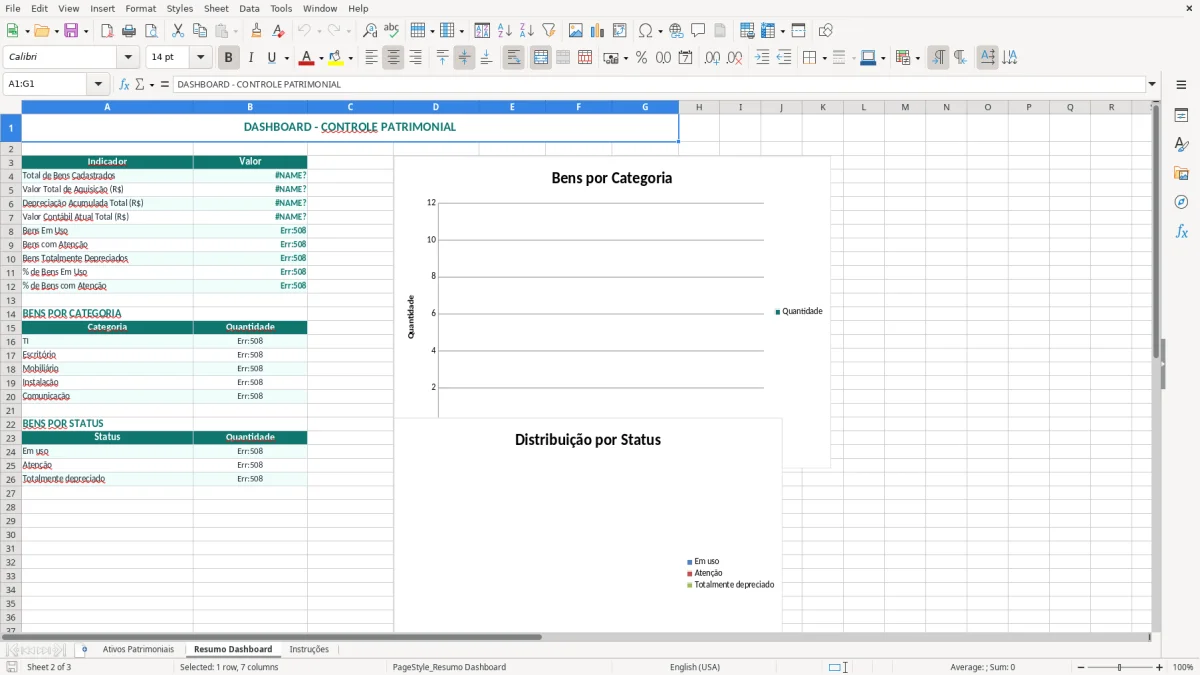Screen dimensions: 1200x675
Task: Apply red font color swatch
Action: tap(307, 58)
